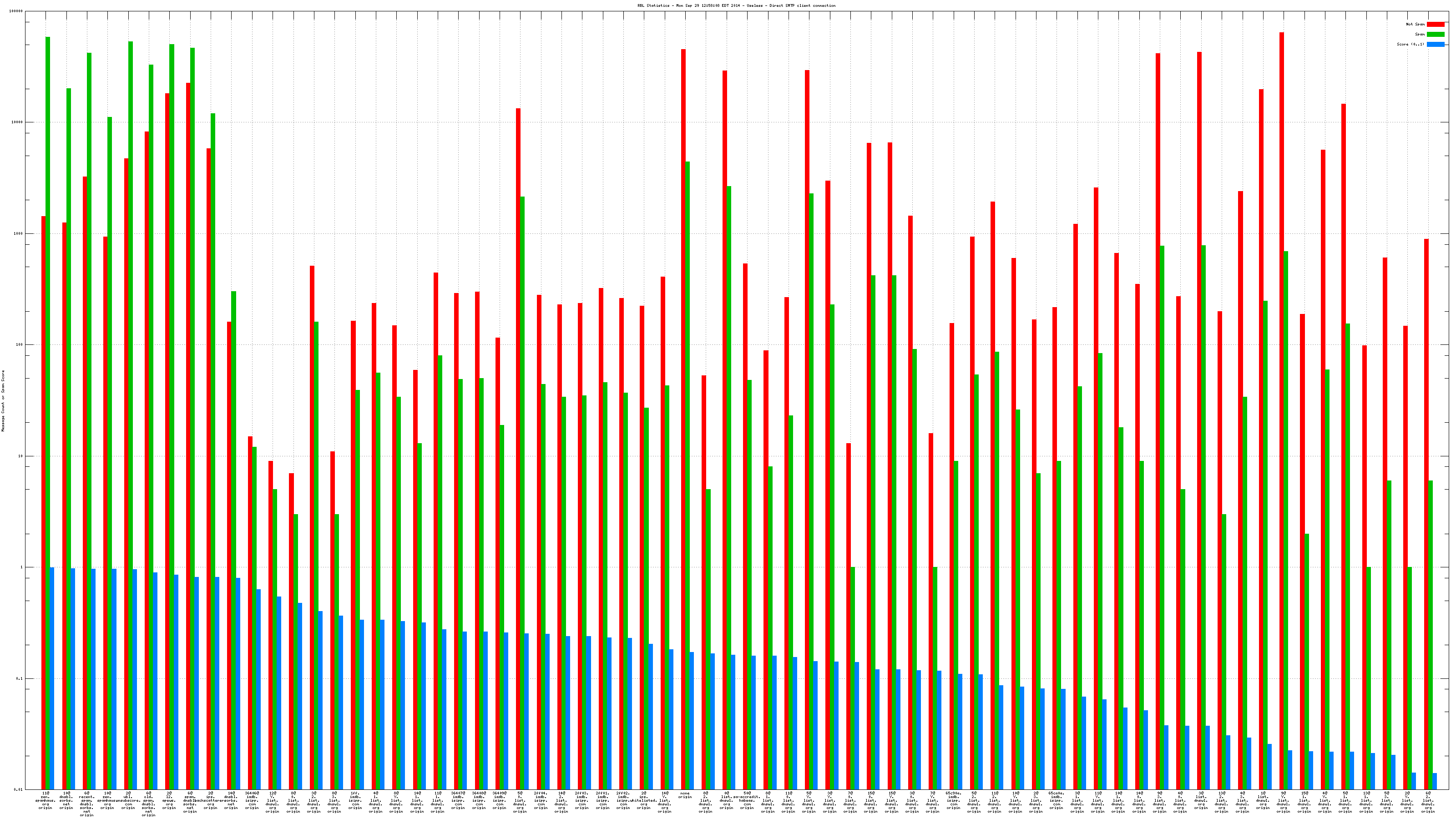Image resolution: width=1456 pixels, height=819 pixels.
Task: Click the ips.whitelisted.org x-axis label
Action: (644, 800)
